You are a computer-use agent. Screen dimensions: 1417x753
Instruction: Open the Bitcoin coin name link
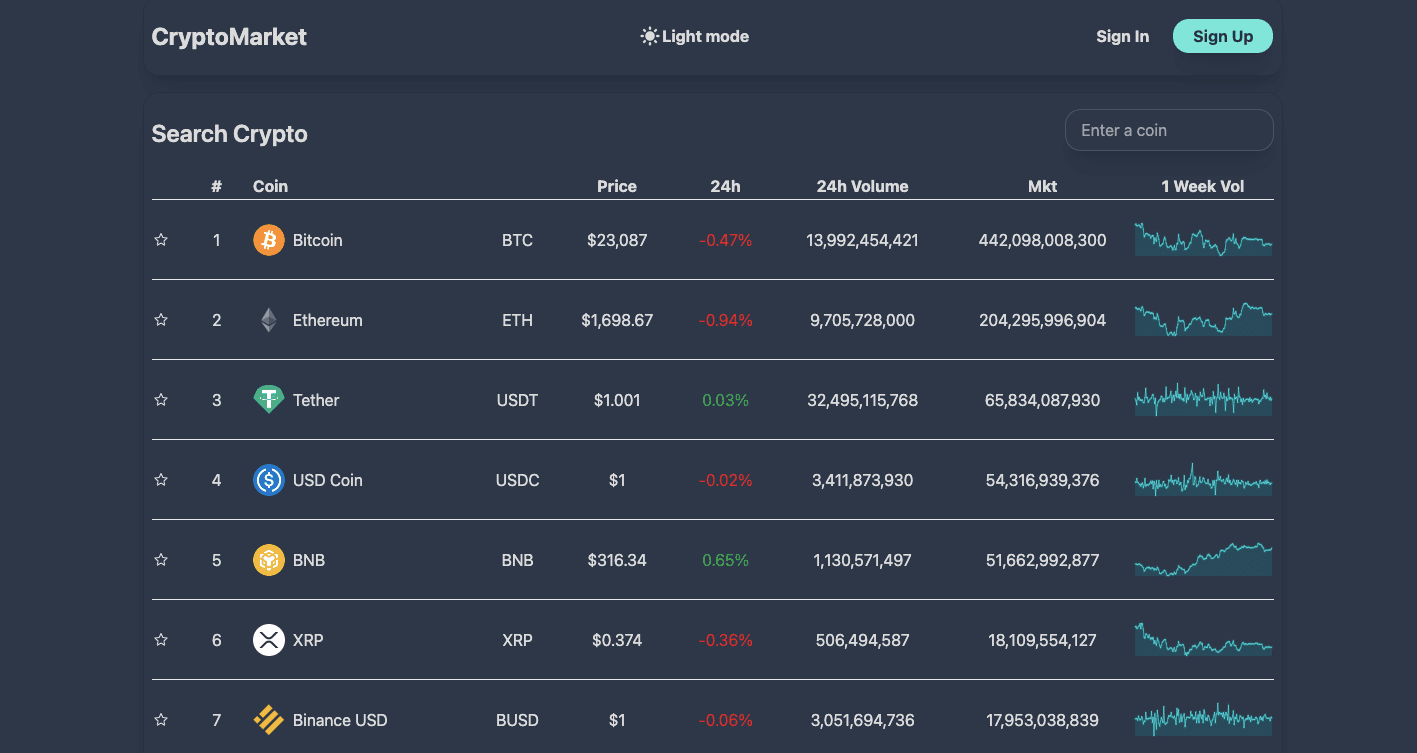pos(317,240)
